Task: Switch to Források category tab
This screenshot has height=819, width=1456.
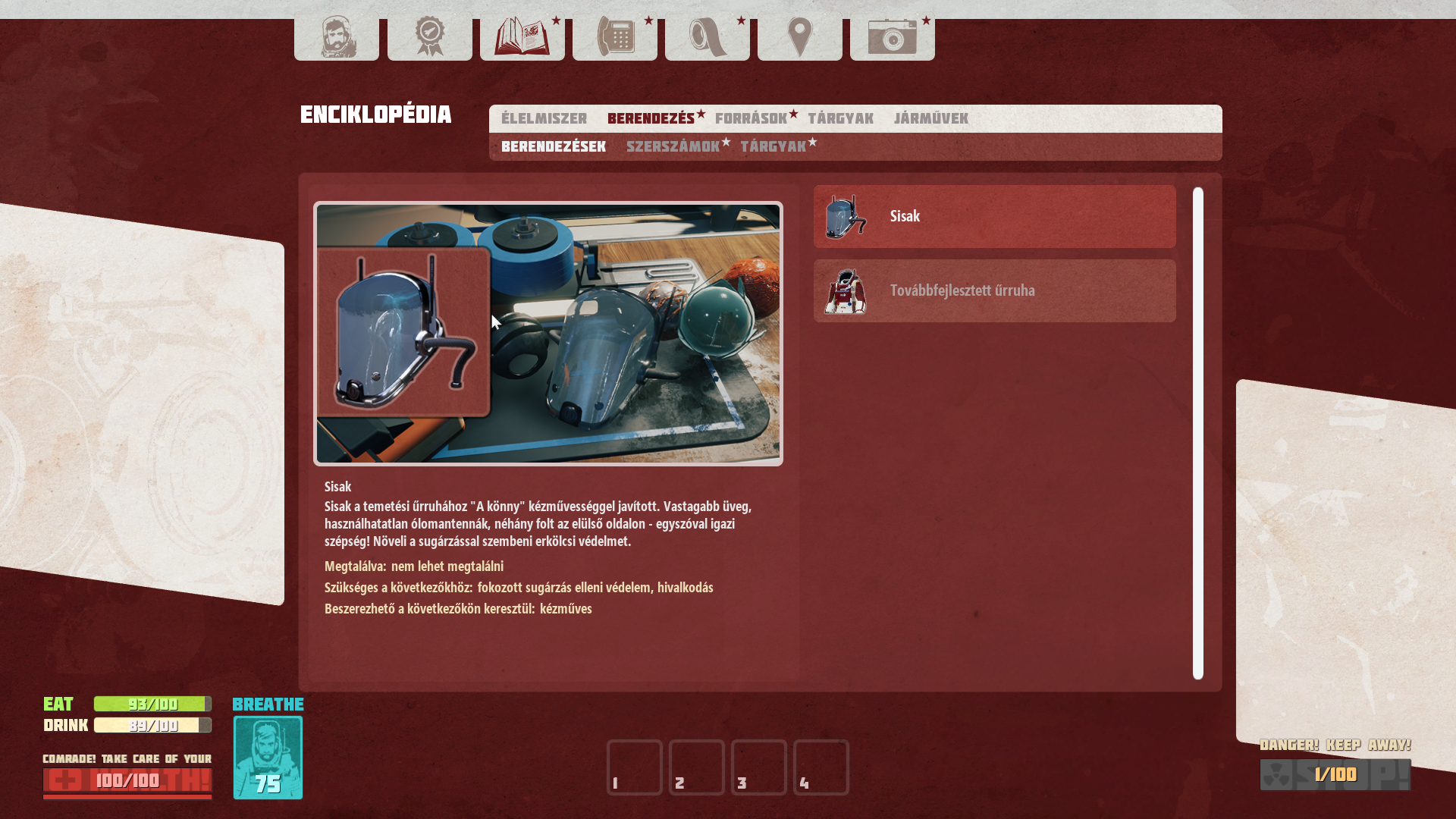Action: click(751, 119)
